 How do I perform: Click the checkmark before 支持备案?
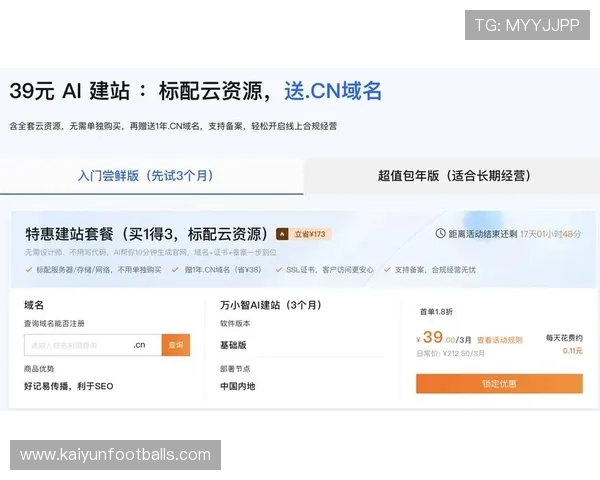click(387, 270)
